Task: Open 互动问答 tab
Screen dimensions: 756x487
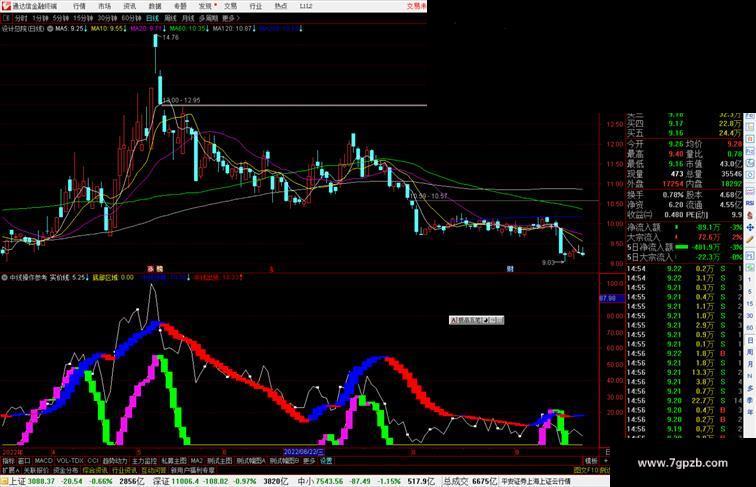Action: (153, 470)
